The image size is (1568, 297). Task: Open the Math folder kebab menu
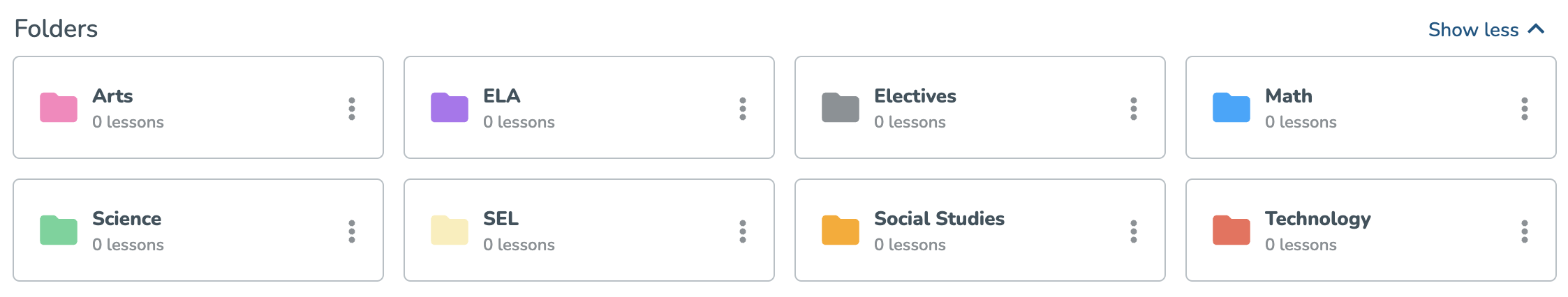point(1525,109)
